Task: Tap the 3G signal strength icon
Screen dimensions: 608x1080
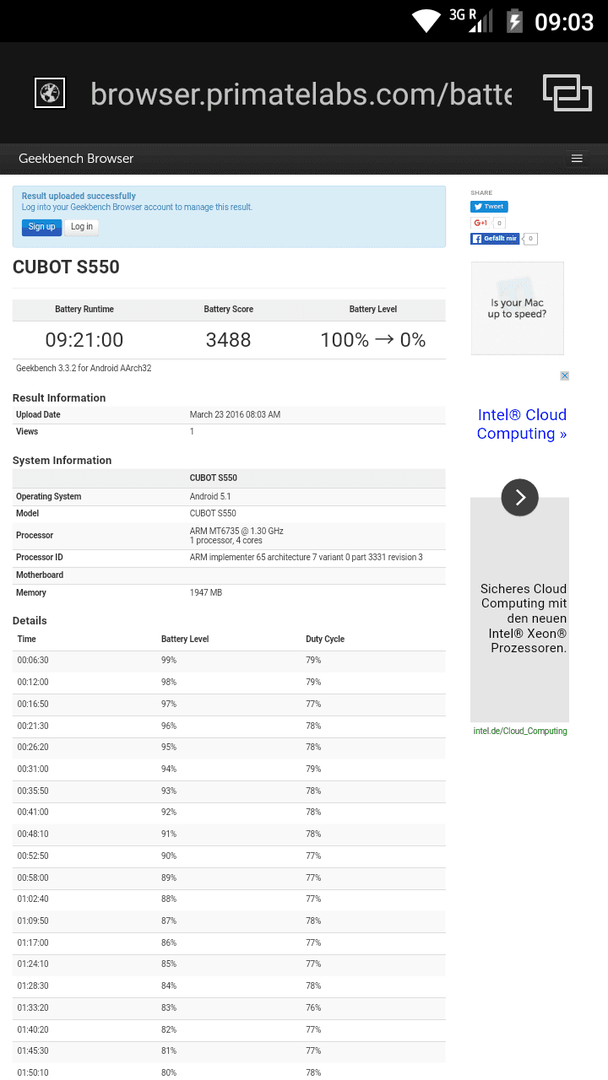Action: [472, 20]
